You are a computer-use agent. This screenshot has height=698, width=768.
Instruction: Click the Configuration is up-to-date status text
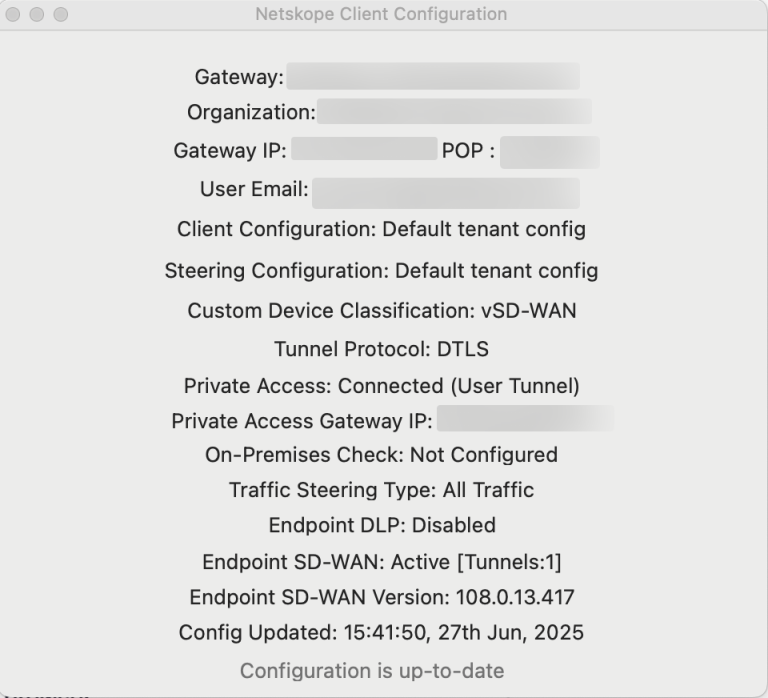click(372, 670)
